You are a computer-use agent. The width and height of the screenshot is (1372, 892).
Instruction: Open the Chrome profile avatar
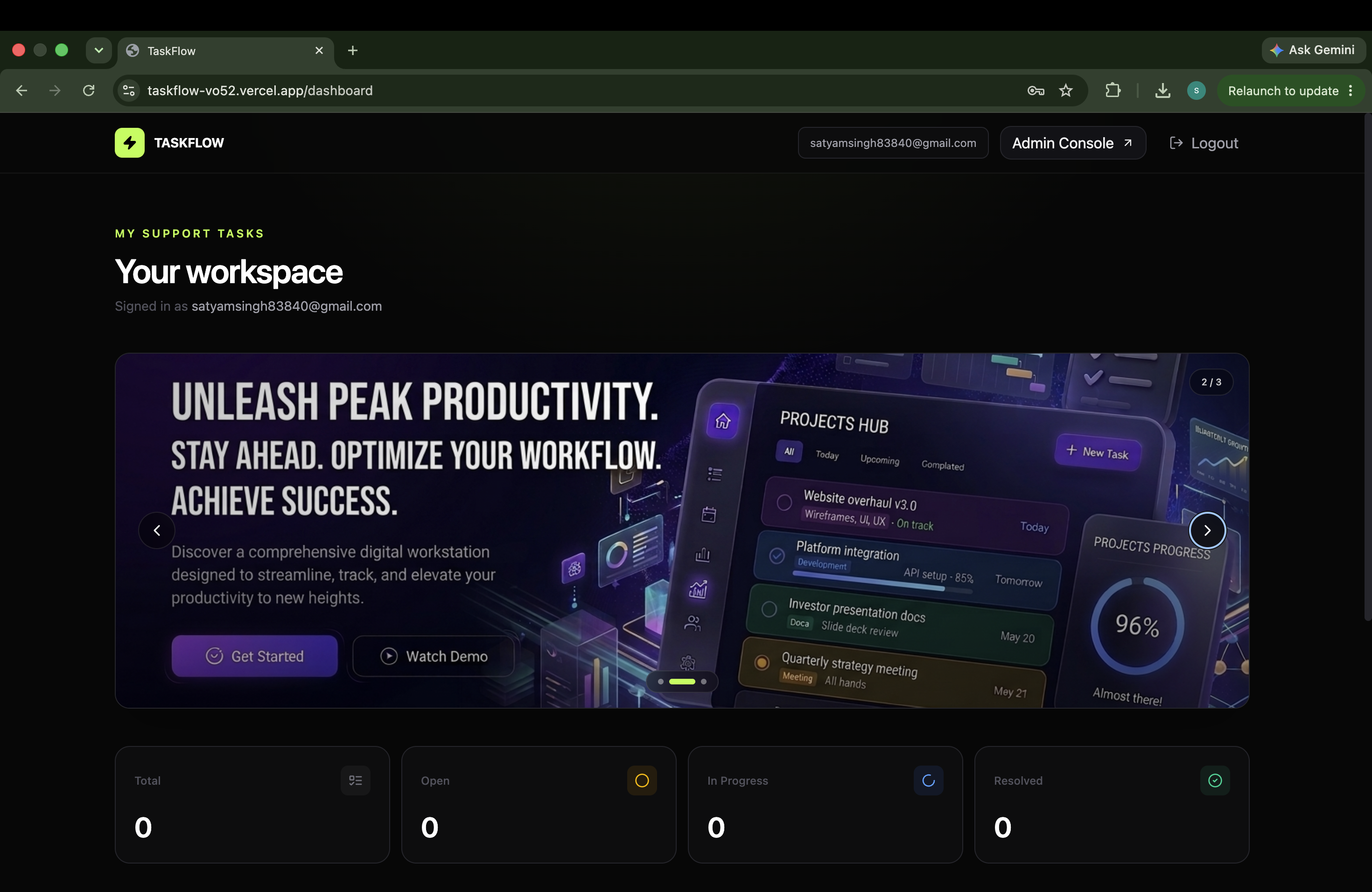point(1196,91)
